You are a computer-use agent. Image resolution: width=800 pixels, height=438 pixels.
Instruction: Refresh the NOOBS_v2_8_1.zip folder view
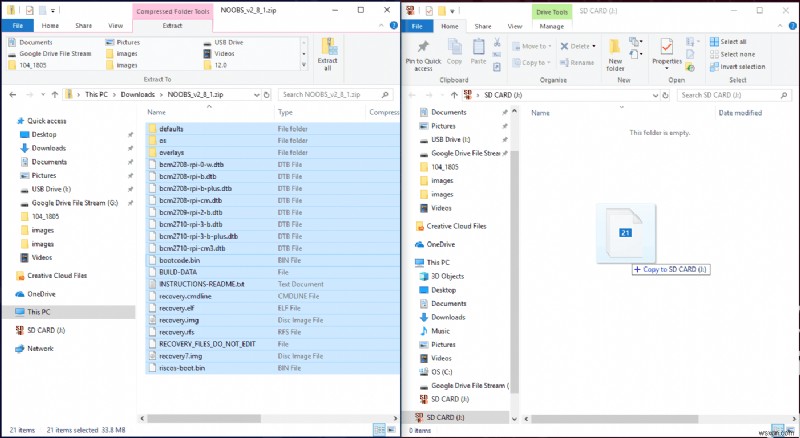pyautogui.click(x=266, y=94)
